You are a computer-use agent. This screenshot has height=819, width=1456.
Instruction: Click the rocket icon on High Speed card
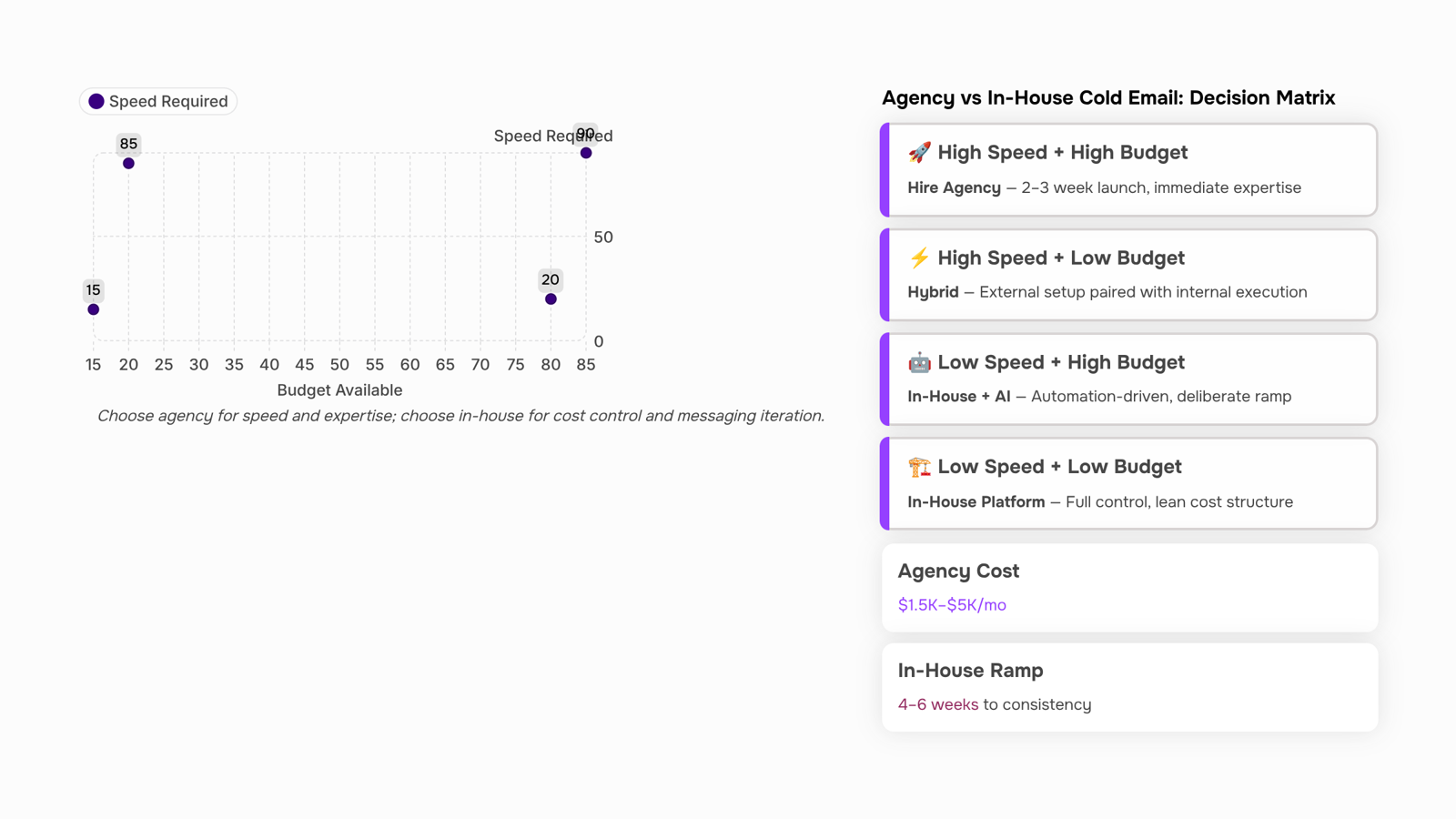point(919,153)
